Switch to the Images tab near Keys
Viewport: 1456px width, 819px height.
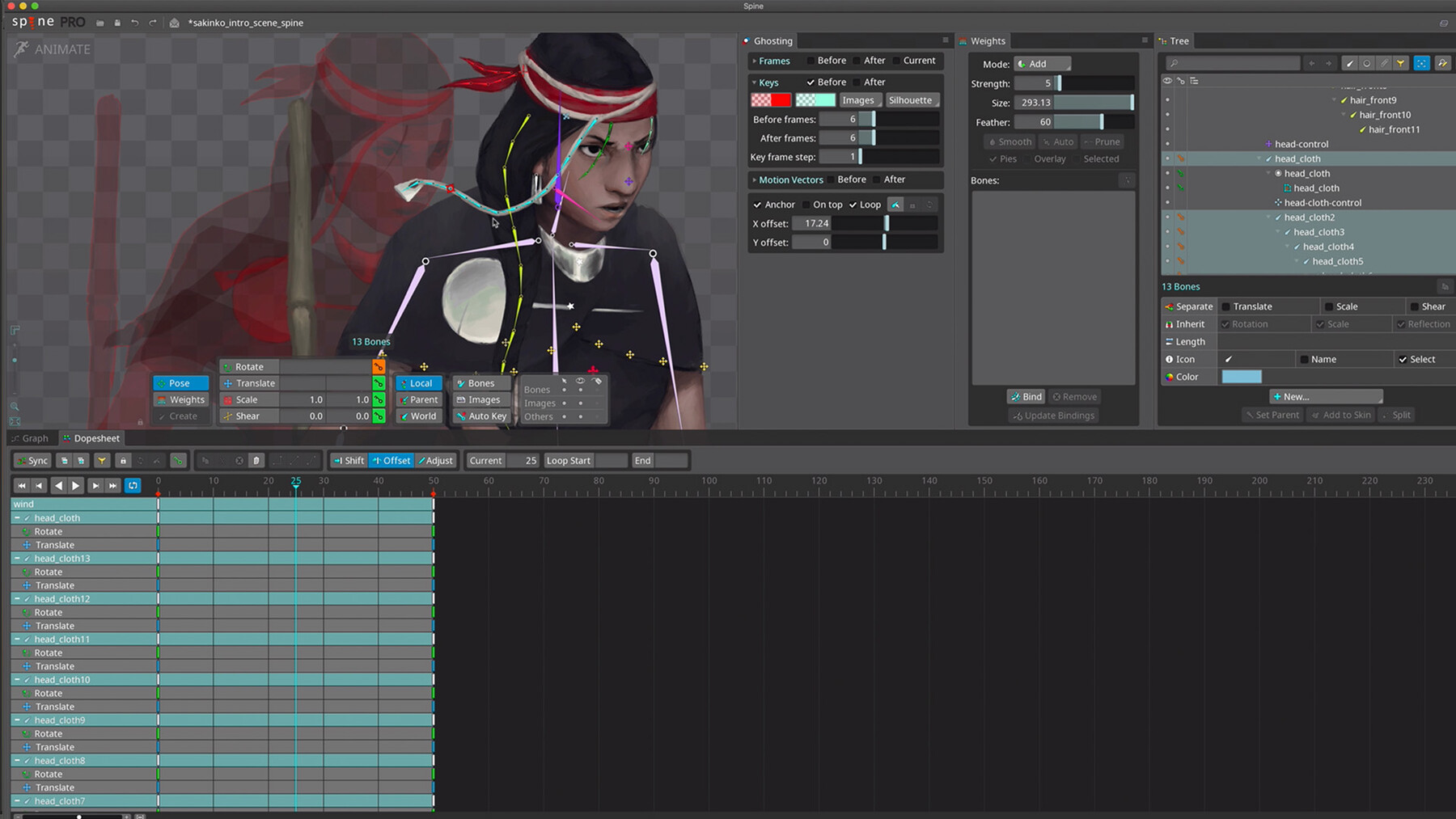tap(859, 99)
